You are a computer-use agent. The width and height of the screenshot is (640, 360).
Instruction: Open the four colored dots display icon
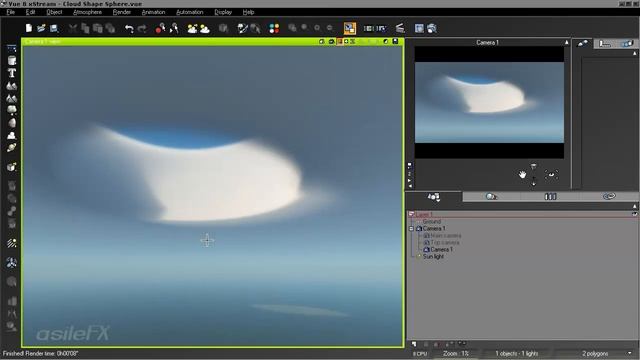click(x=274, y=28)
